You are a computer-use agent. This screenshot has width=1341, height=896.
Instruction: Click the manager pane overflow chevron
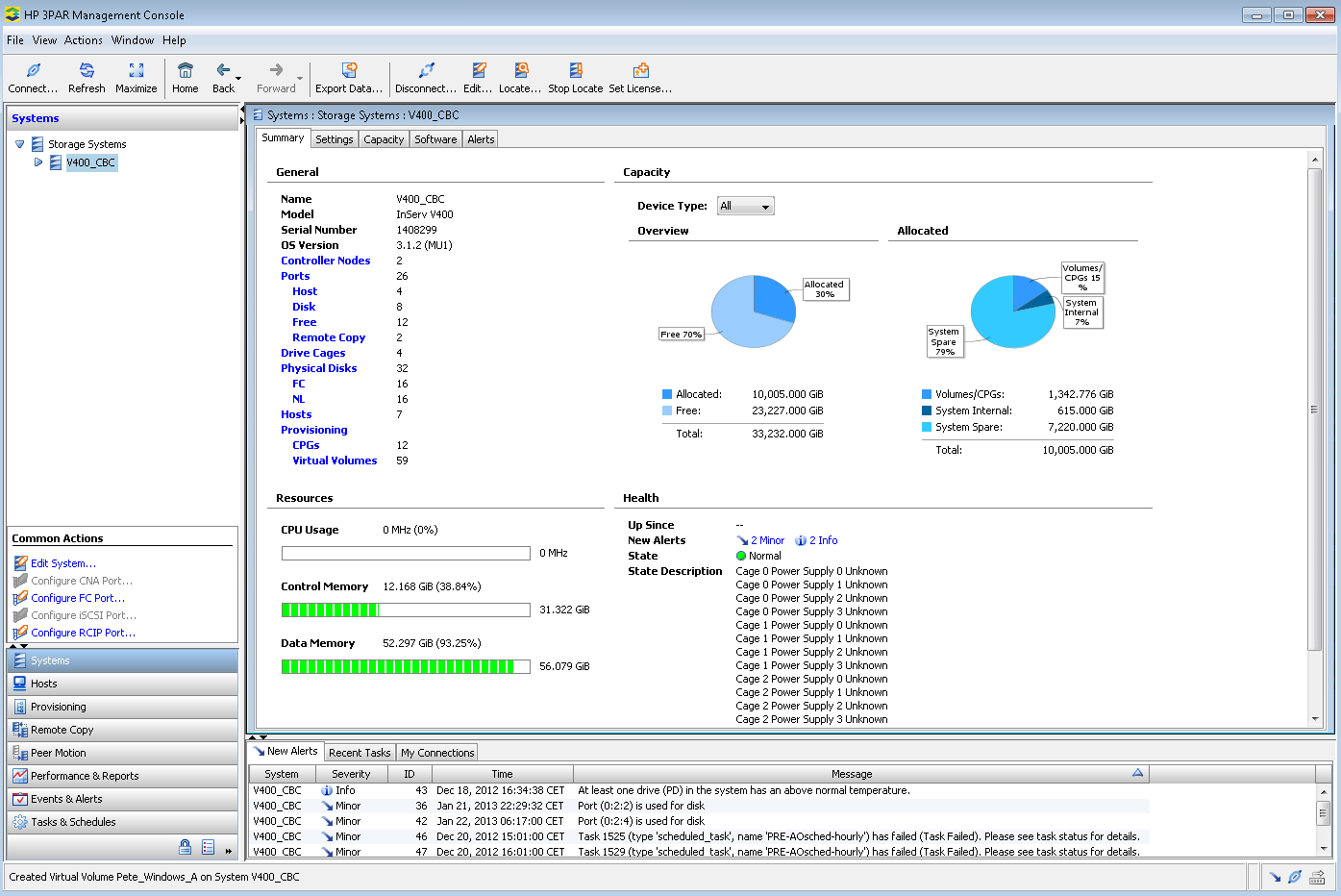[x=229, y=851]
